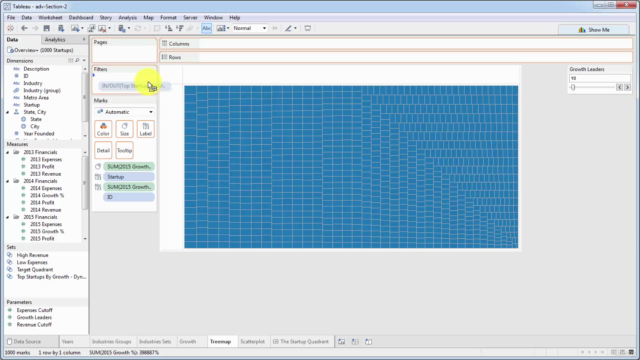Click the highlight pen toolbar icon
640x360 pixels.
[x=288, y=28]
